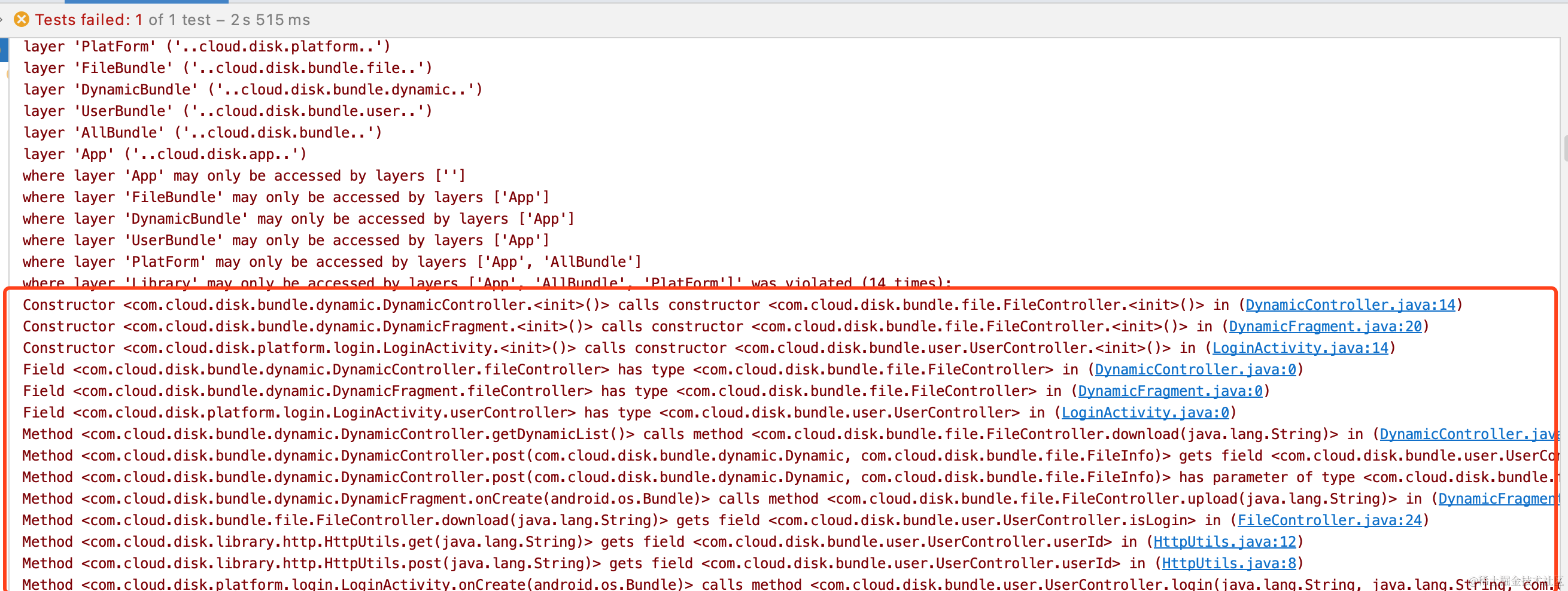Click the orange test failed status icon

pyautogui.click(x=22, y=20)
